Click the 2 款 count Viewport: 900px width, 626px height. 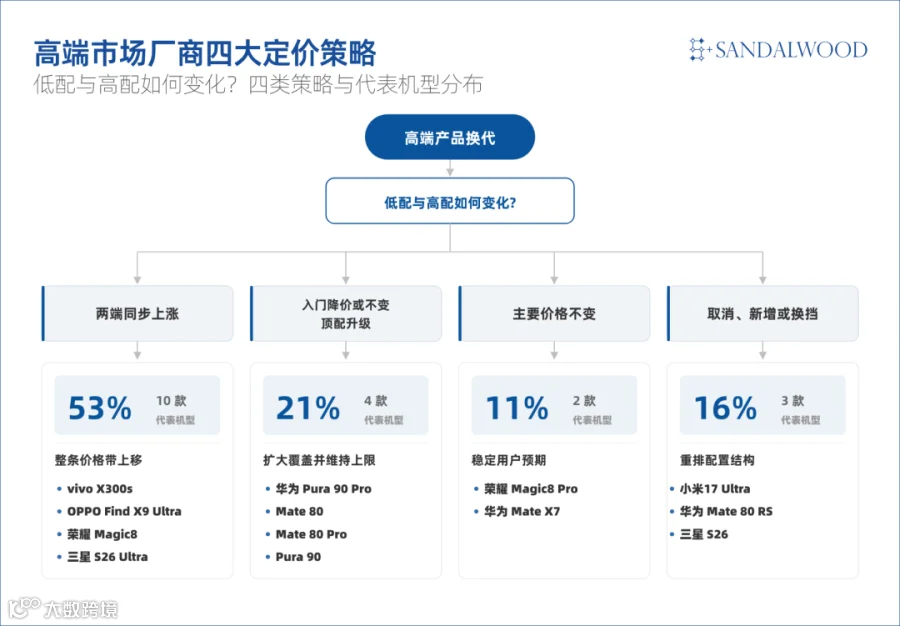click(584, 401)
